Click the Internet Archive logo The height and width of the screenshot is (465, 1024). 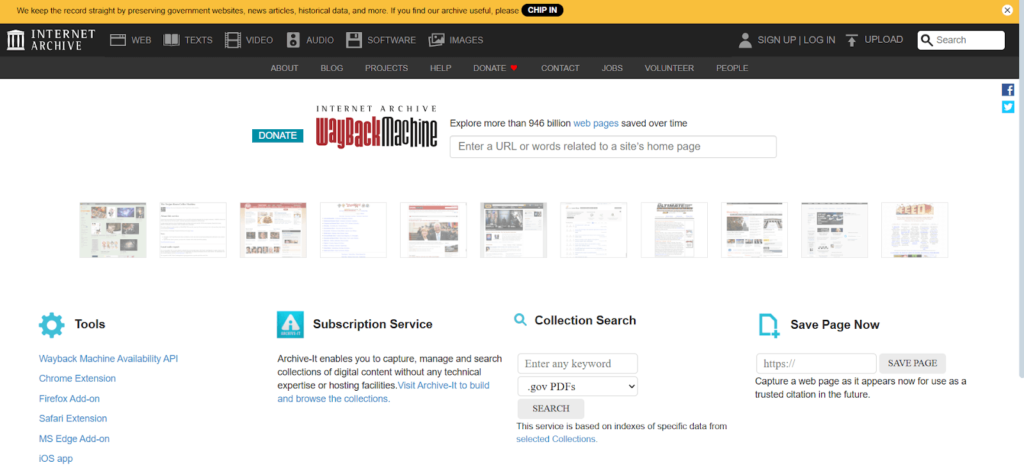pyautogui.click(x=51, y=40)
